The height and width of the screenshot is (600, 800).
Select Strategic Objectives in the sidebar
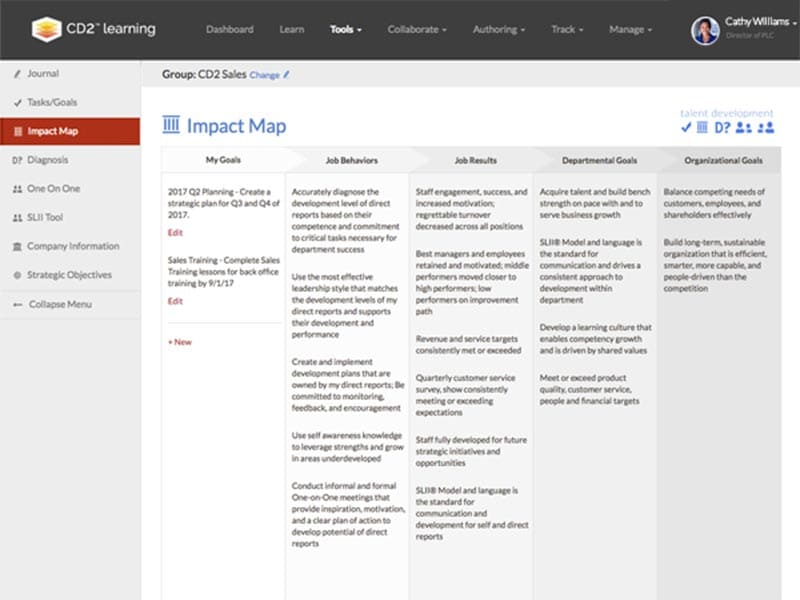(69, 275)
